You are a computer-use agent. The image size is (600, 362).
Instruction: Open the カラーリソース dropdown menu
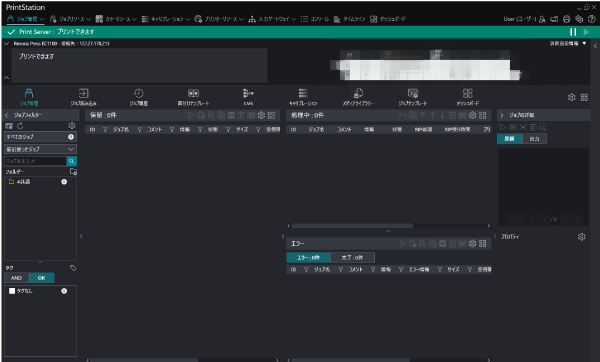pyautogui.click(x=116, y=19)
